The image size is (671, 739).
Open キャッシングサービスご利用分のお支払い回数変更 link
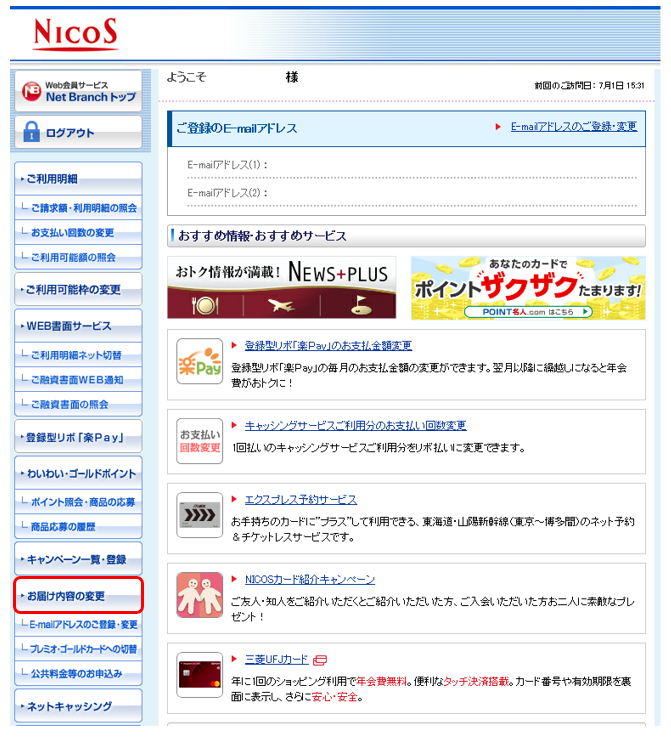(x=355, y=425)
